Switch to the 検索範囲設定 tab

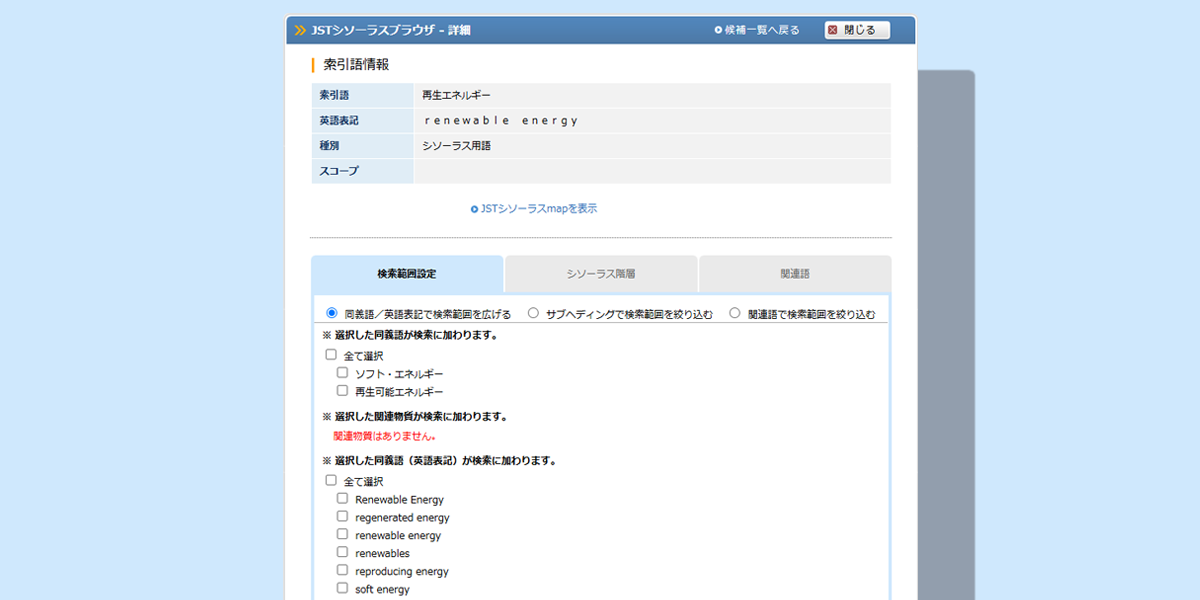point(407,273)
